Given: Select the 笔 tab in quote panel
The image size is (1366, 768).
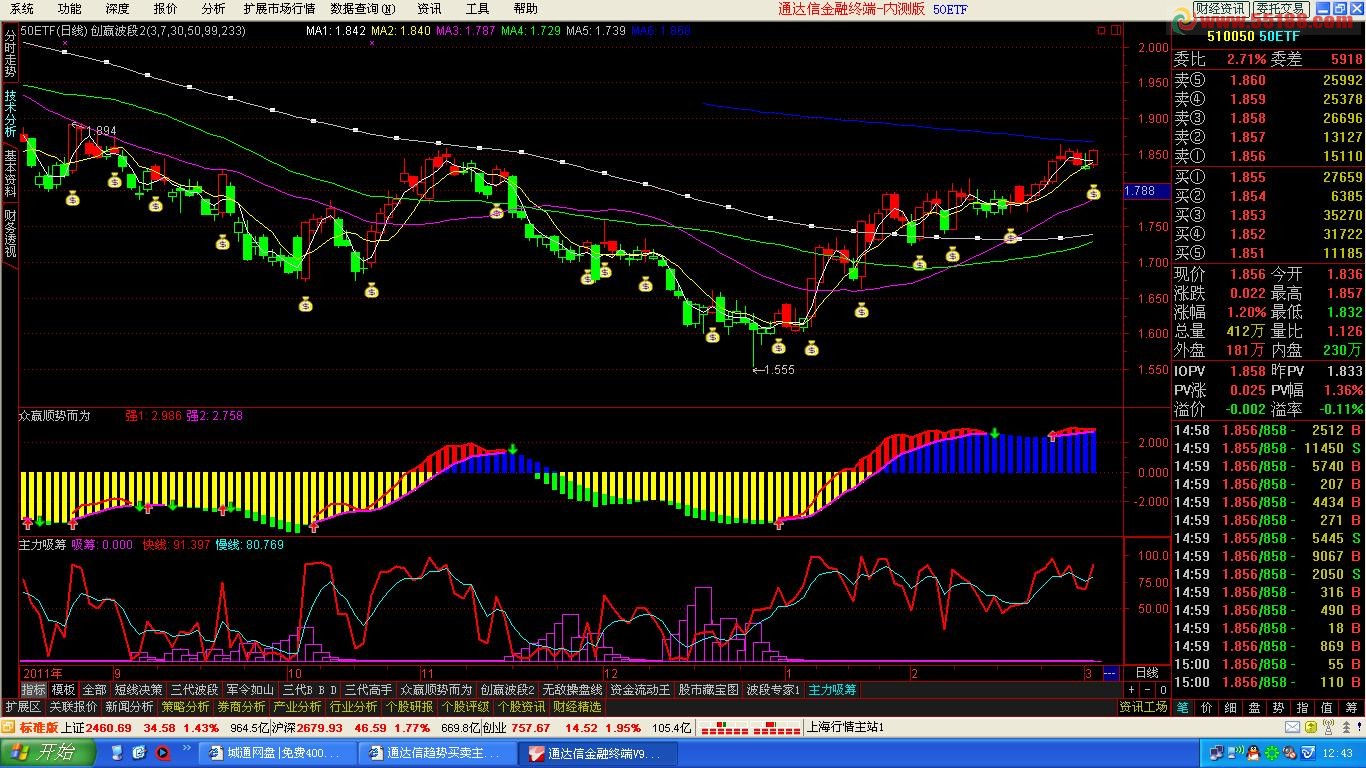Looking at the screenshot, I should tap(1183, 707).
